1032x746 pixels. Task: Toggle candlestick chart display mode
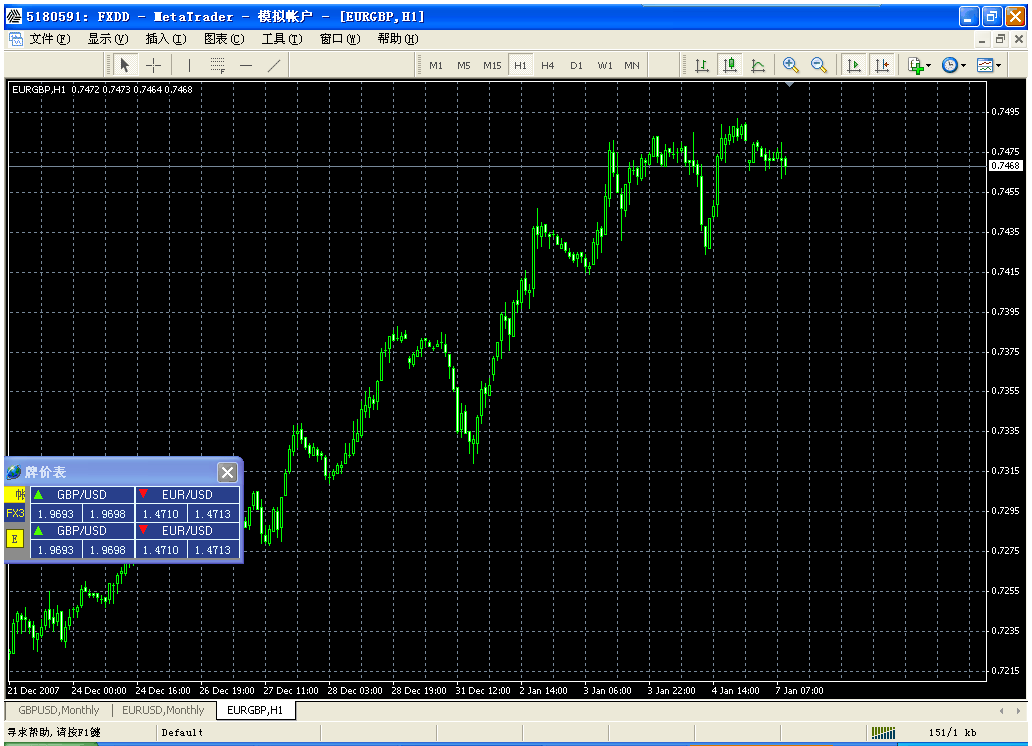click(728, 64)
